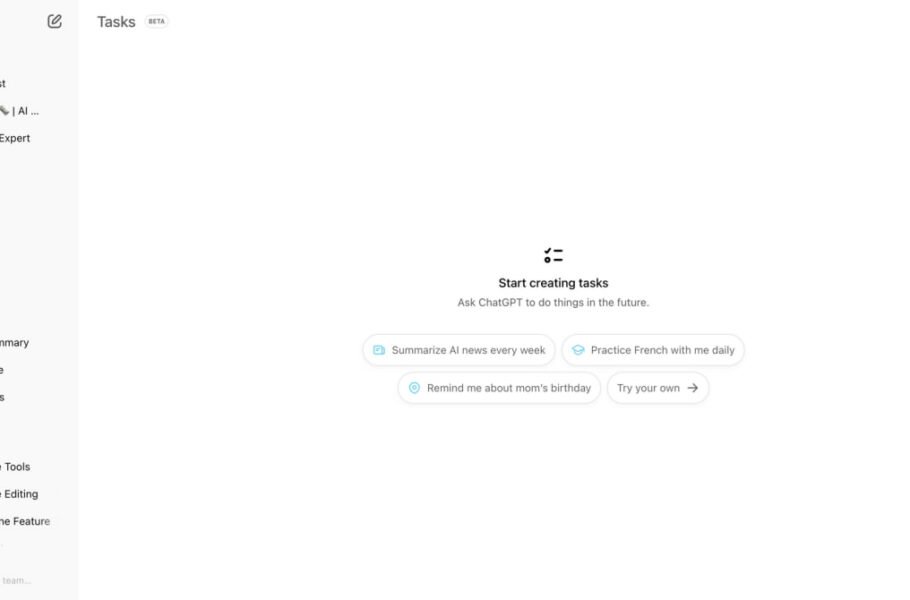Open the sidebar item ending in 'Expert'
The width and height of the screenshot is (910, 600).
pos(15,138)
